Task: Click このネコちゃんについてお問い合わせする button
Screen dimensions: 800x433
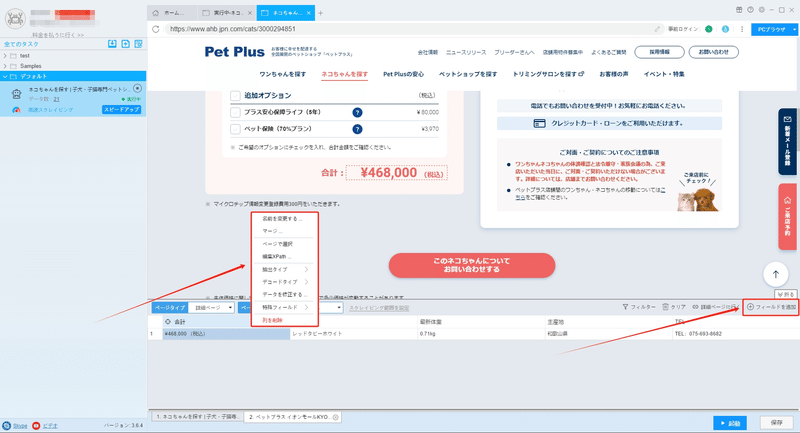Action: pyautogui.click(x=471, y=265)
